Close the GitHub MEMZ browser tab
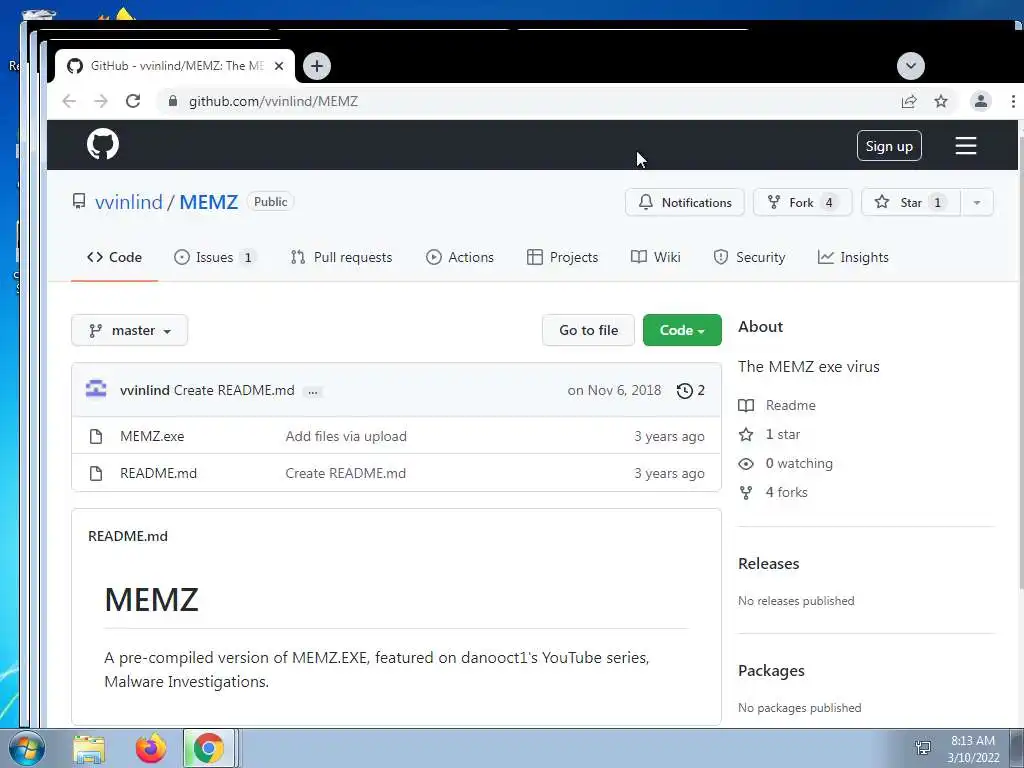Screen dimensions: 1024x768 pos(279,66)
